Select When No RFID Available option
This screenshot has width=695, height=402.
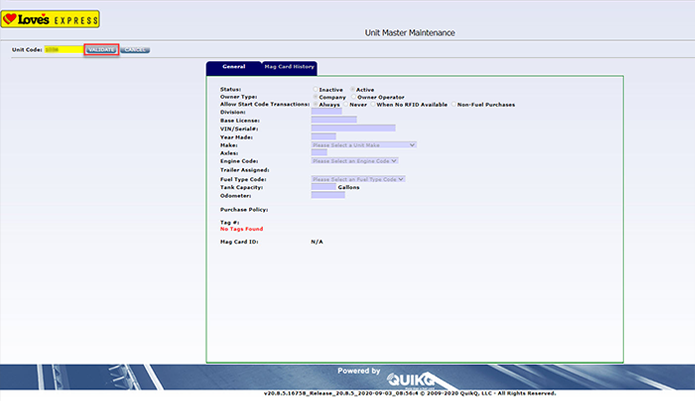tap(373, 104)
